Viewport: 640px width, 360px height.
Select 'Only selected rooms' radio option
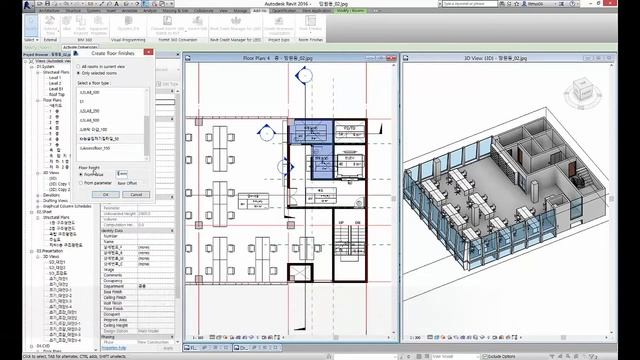click(78, 73)
